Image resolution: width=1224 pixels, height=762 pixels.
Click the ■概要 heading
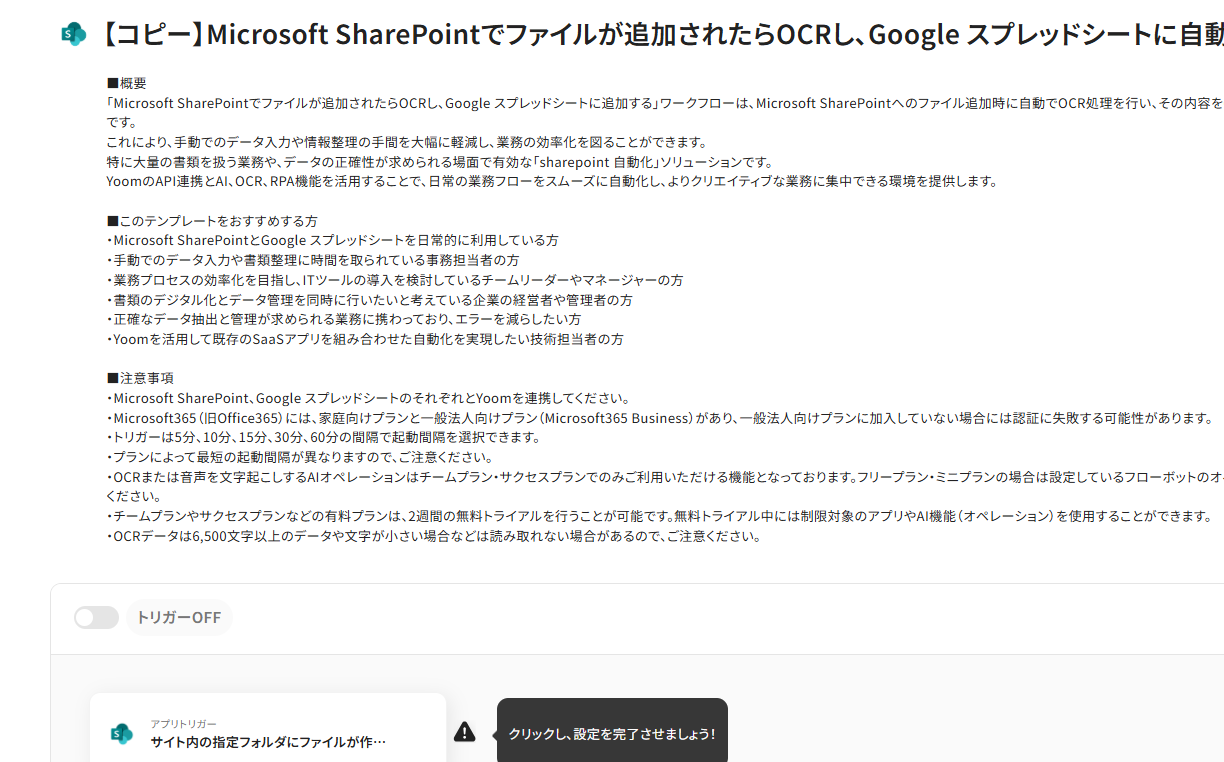pos(126,83)
